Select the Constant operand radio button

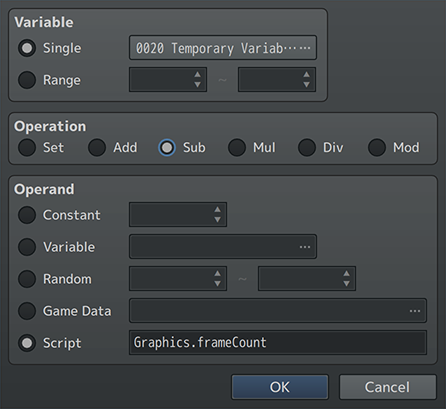[x=27, y=215]
